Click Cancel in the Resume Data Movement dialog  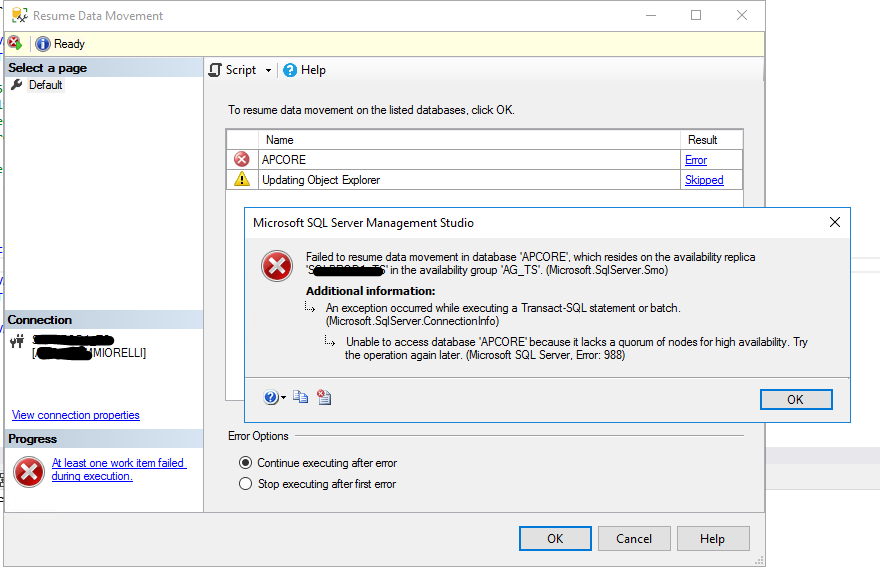(x=634, y=539)
